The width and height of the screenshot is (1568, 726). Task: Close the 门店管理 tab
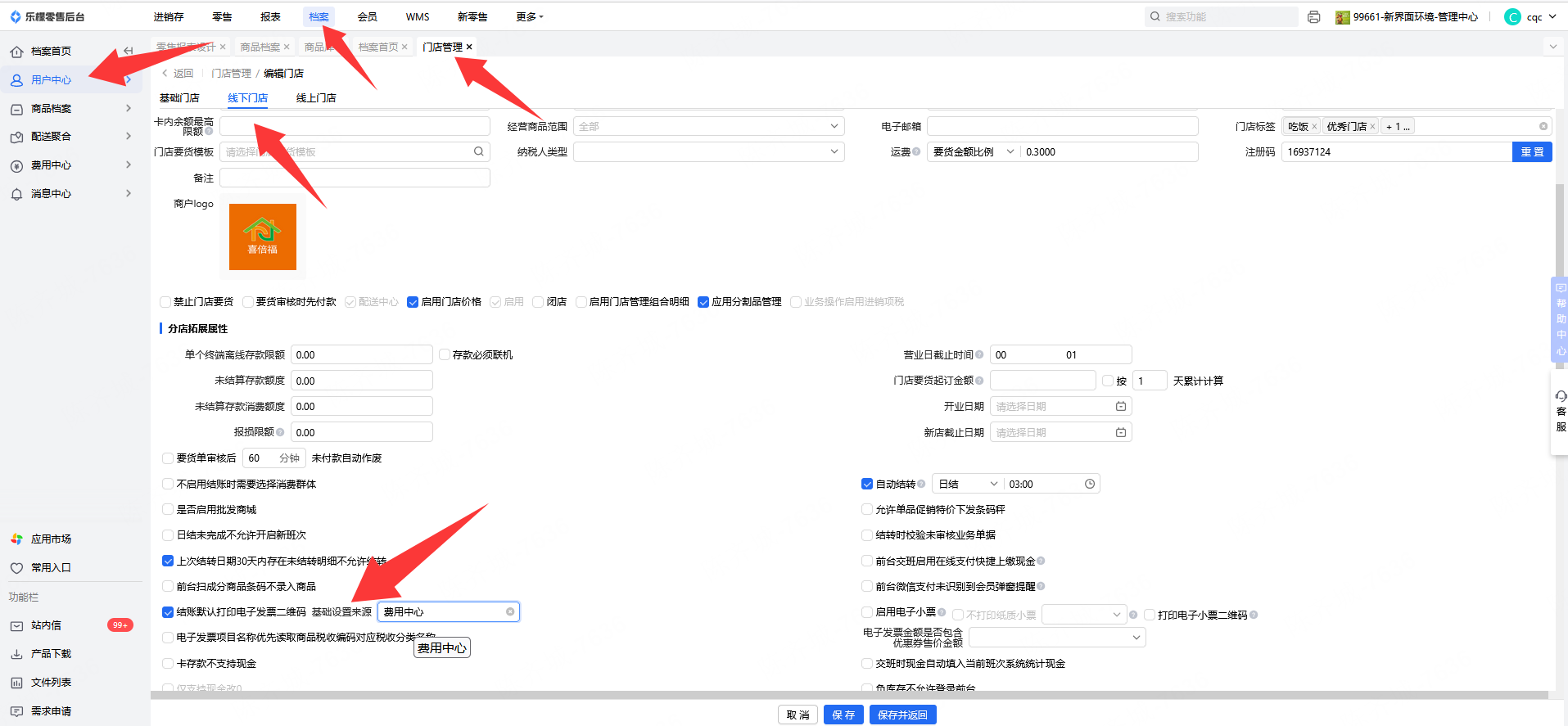(469, 47)
